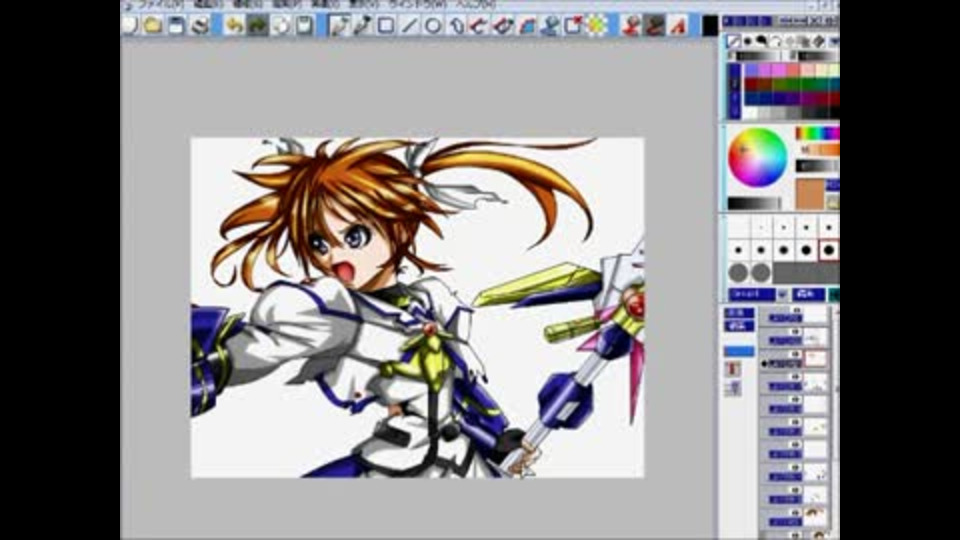Choose the arc-shaped brush type icon

[776, 41]
